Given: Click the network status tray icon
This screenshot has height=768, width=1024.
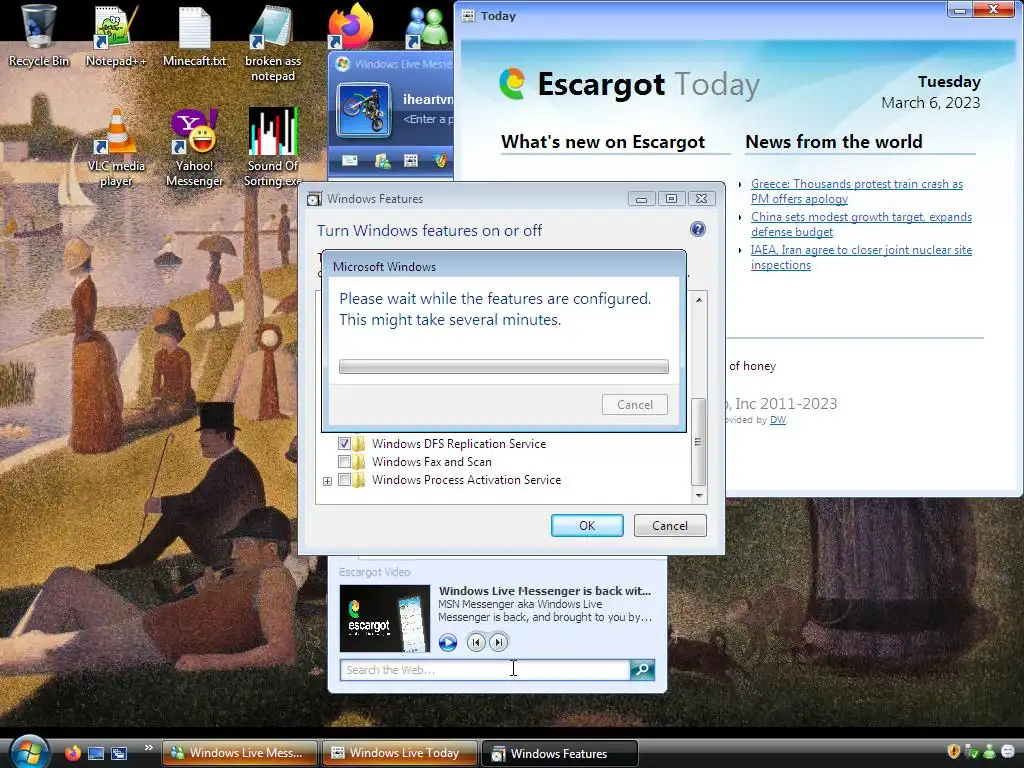Looking at the screenshot, I should click(972, 752).
